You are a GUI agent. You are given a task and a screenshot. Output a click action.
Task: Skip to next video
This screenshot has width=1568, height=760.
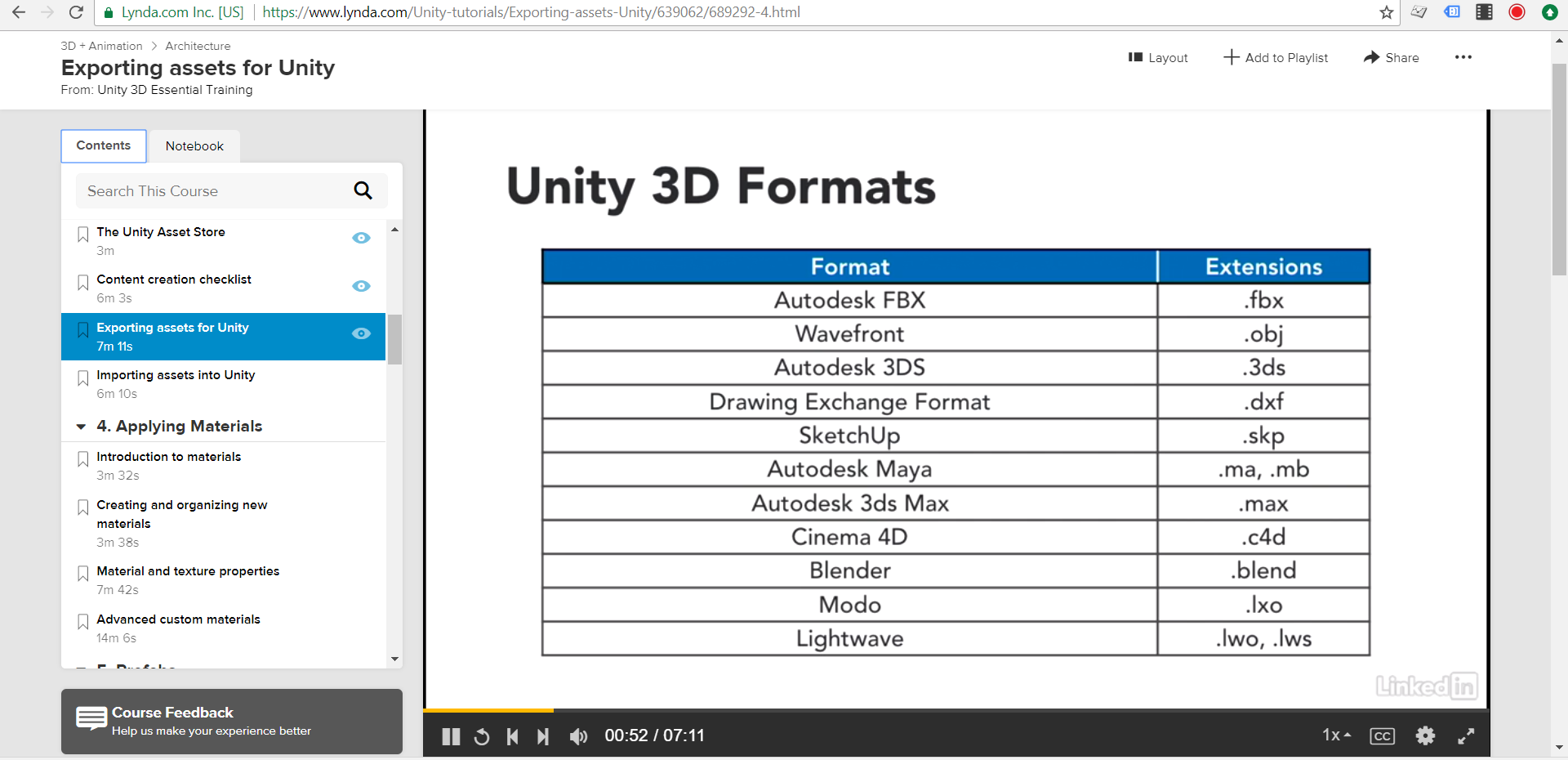(x=543, y=736)
